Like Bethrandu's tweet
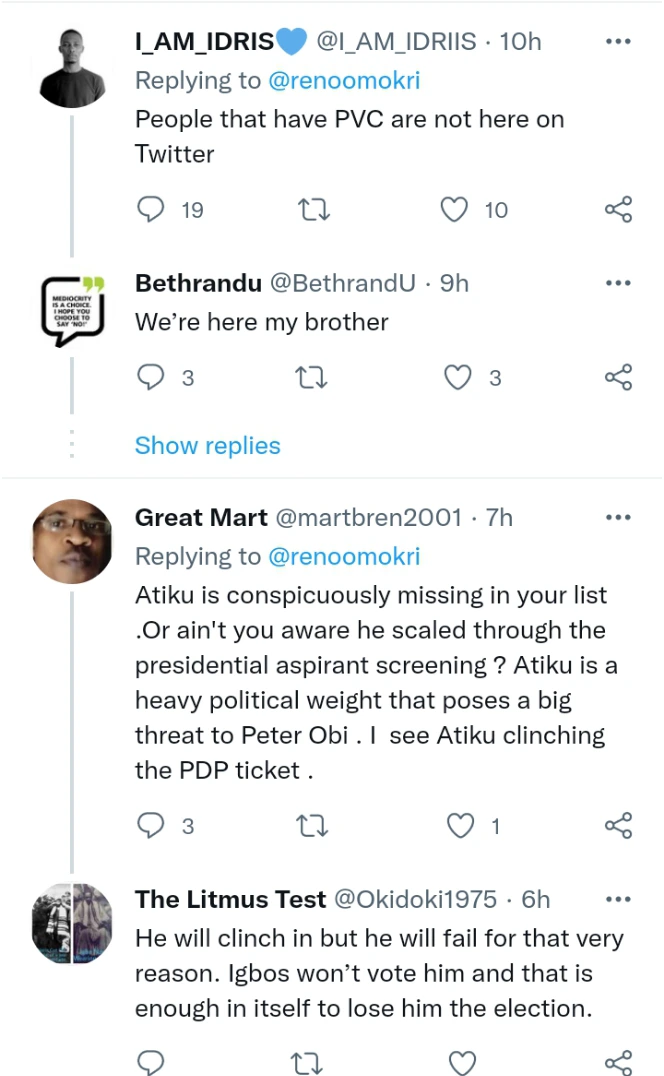The image size is (664, 1076). (x=457, y=377)
